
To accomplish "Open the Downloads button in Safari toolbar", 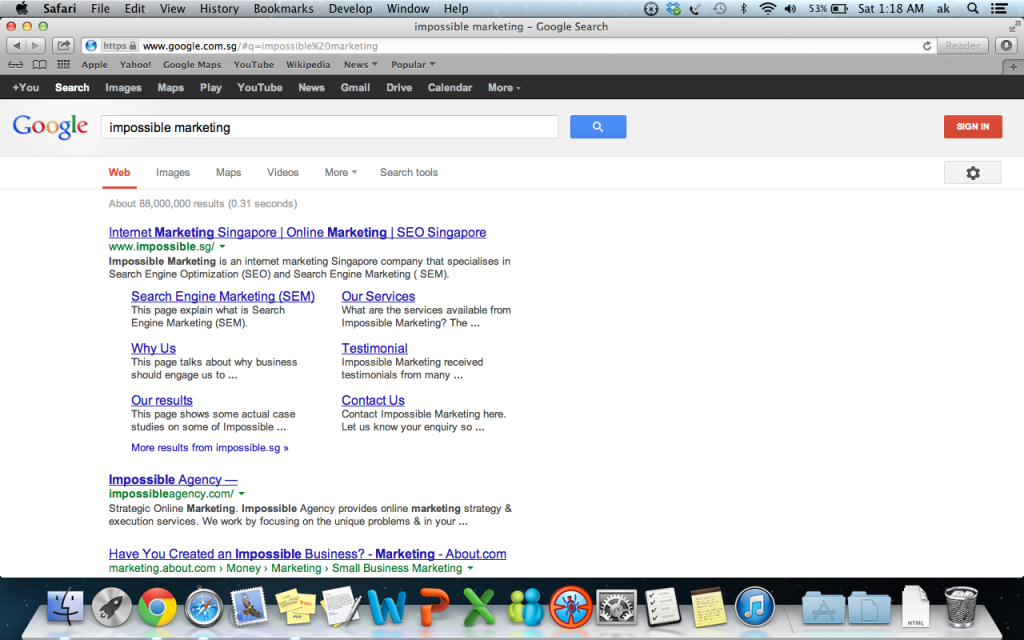I will pos(1006,46).
